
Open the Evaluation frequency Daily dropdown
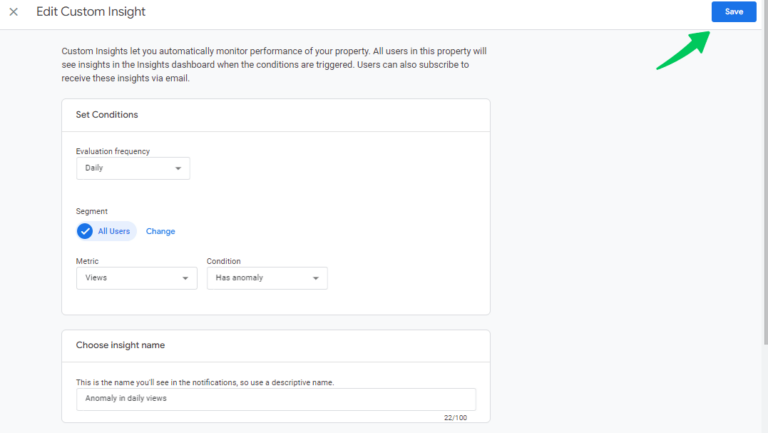(x=132, y=168)
